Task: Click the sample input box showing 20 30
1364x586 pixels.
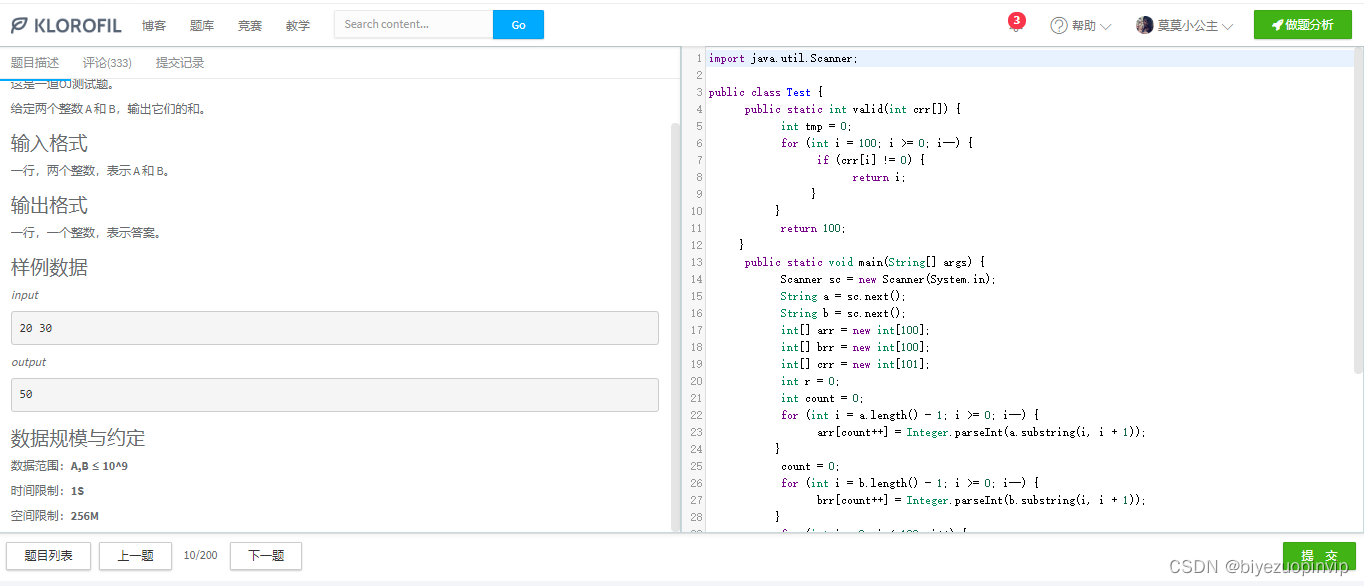Action: pyautogui.click(x=335, y=328)
